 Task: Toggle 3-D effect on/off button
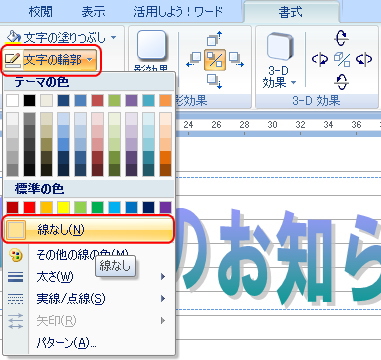[x=342, y=60]
